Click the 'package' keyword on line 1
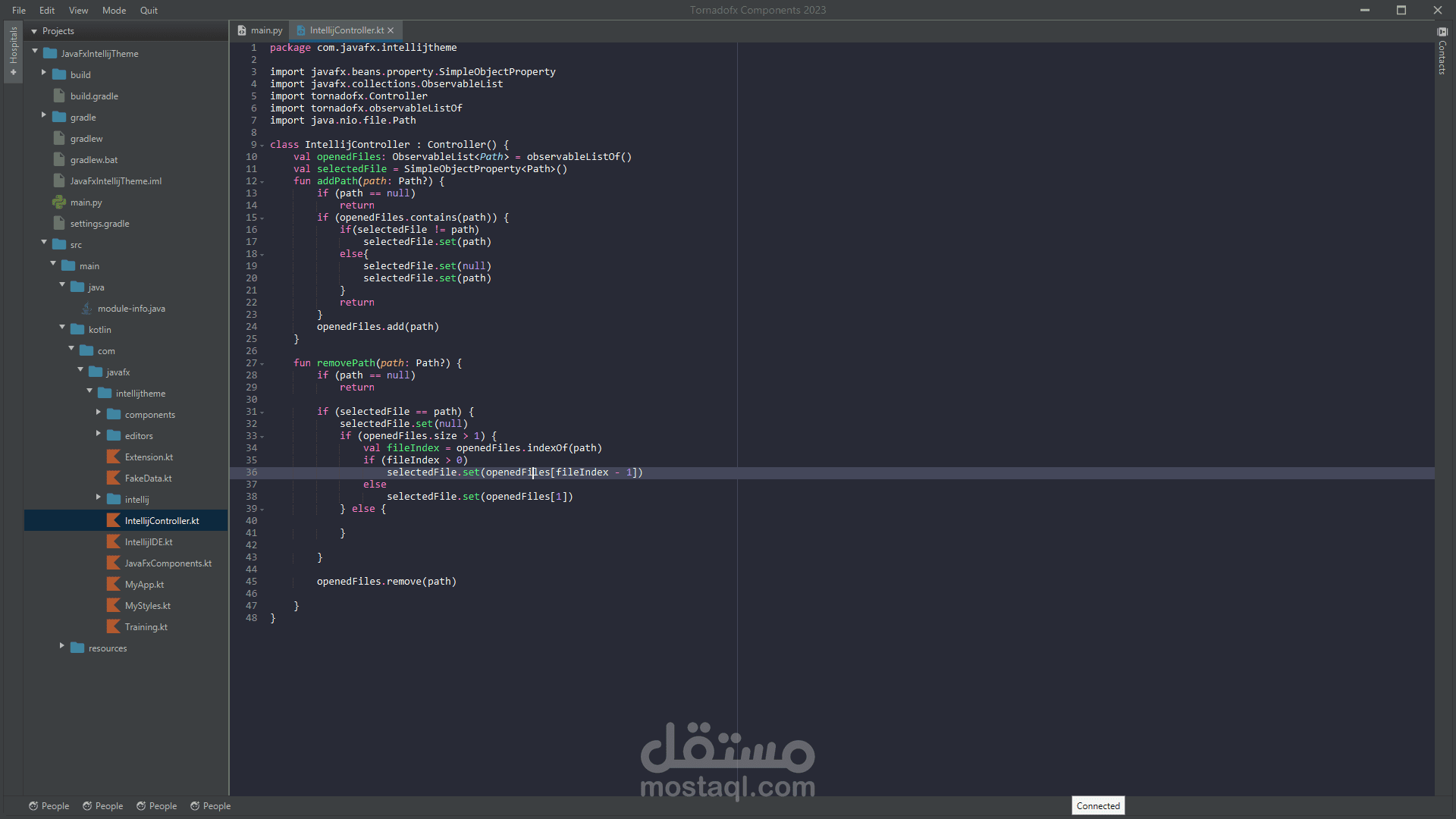This screenshot has width=1456, height=819. click(x=290, y=48)
